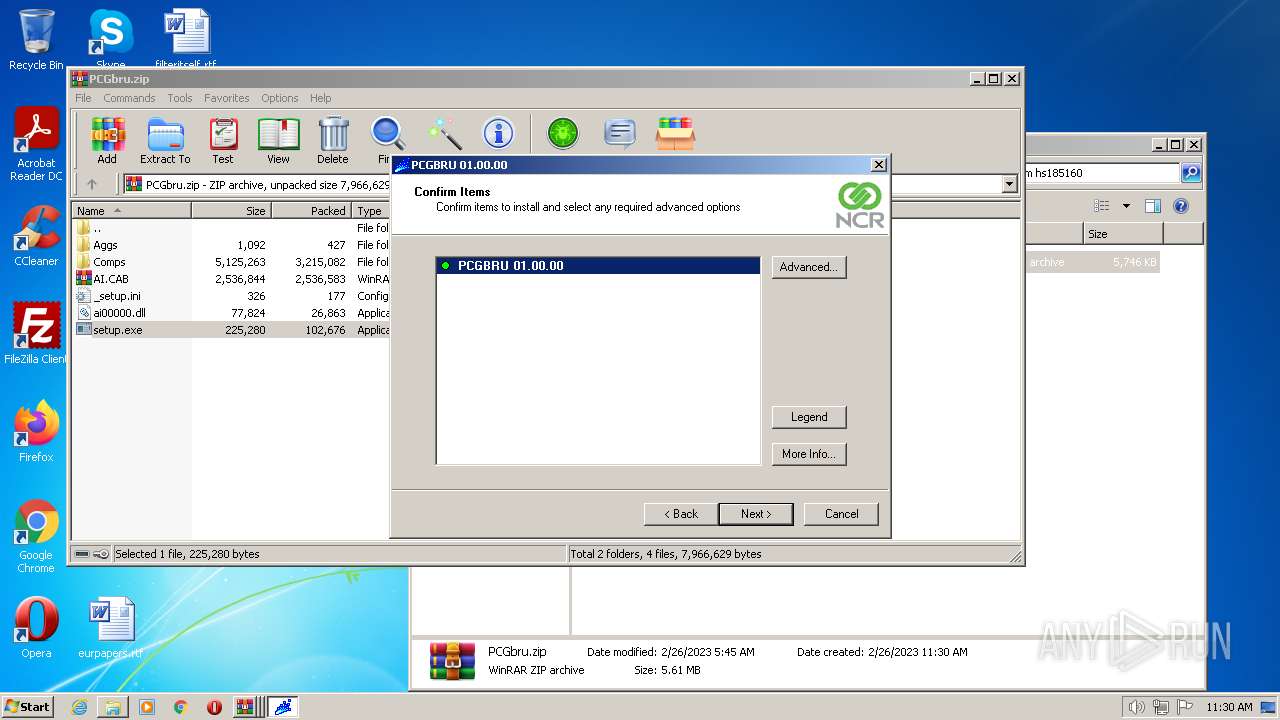Click the SFX box icon
Screen dimensions: 1280x720
[x=675, y=133]
